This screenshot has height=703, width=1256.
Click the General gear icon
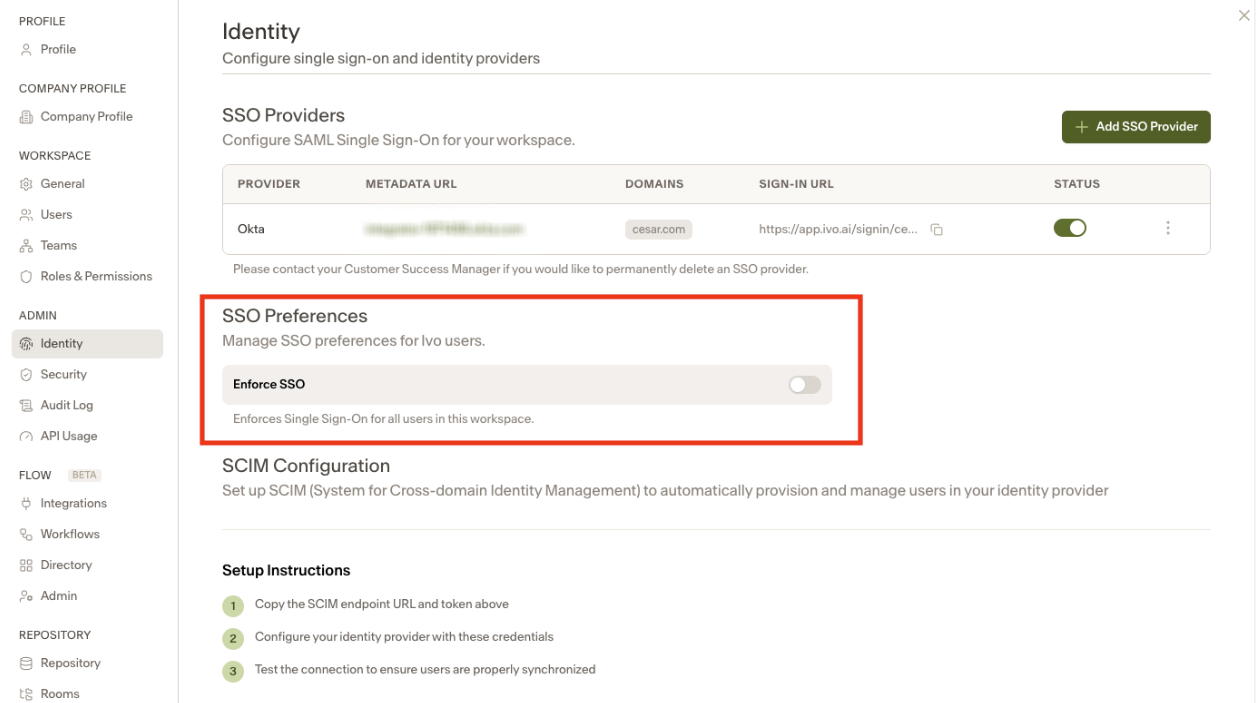[26, 184]
